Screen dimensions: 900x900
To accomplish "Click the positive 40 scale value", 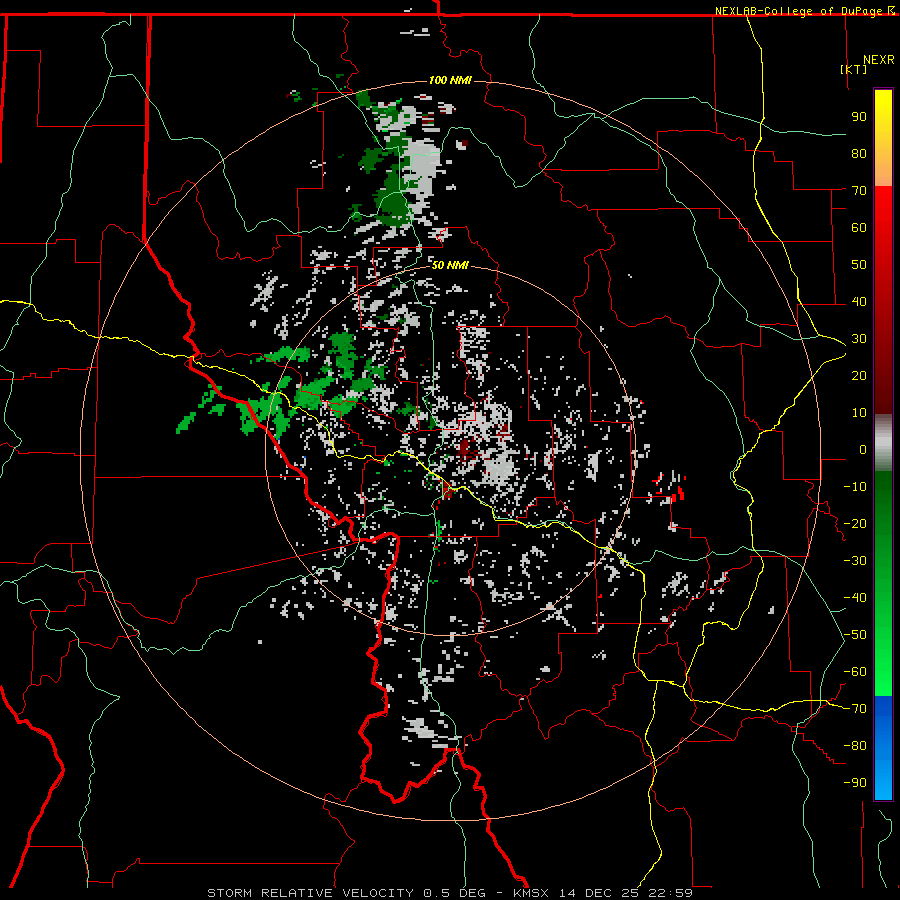I will 859,302.
